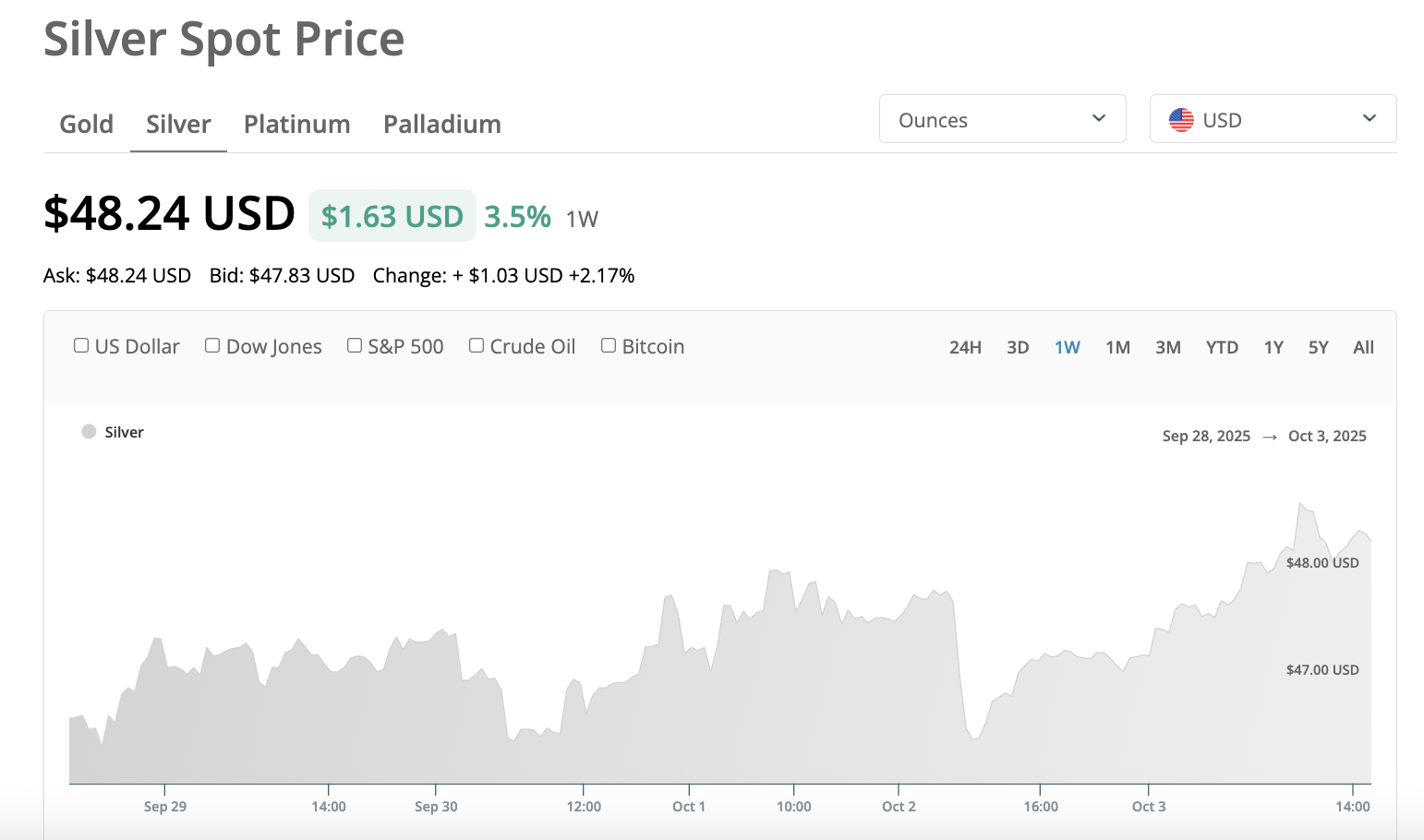Select the 24H time range
This screenshot has width=1424, height=840.
pyautogui.click(x=965, y=347)
